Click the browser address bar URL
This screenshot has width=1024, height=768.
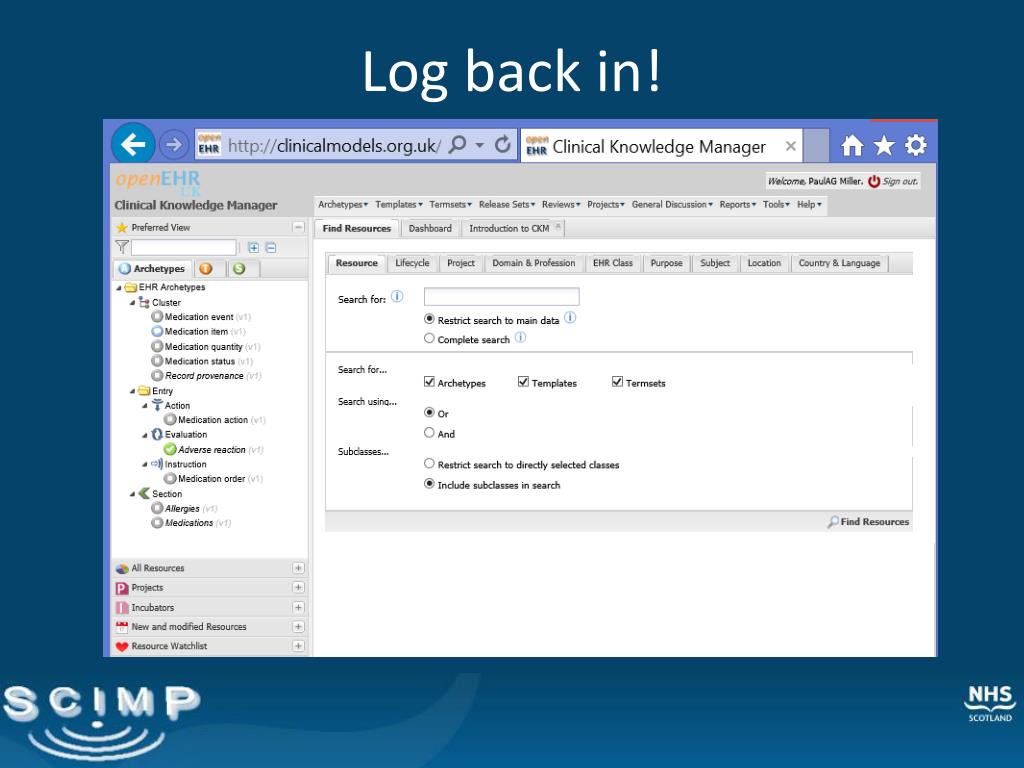[x=334, y=146]
